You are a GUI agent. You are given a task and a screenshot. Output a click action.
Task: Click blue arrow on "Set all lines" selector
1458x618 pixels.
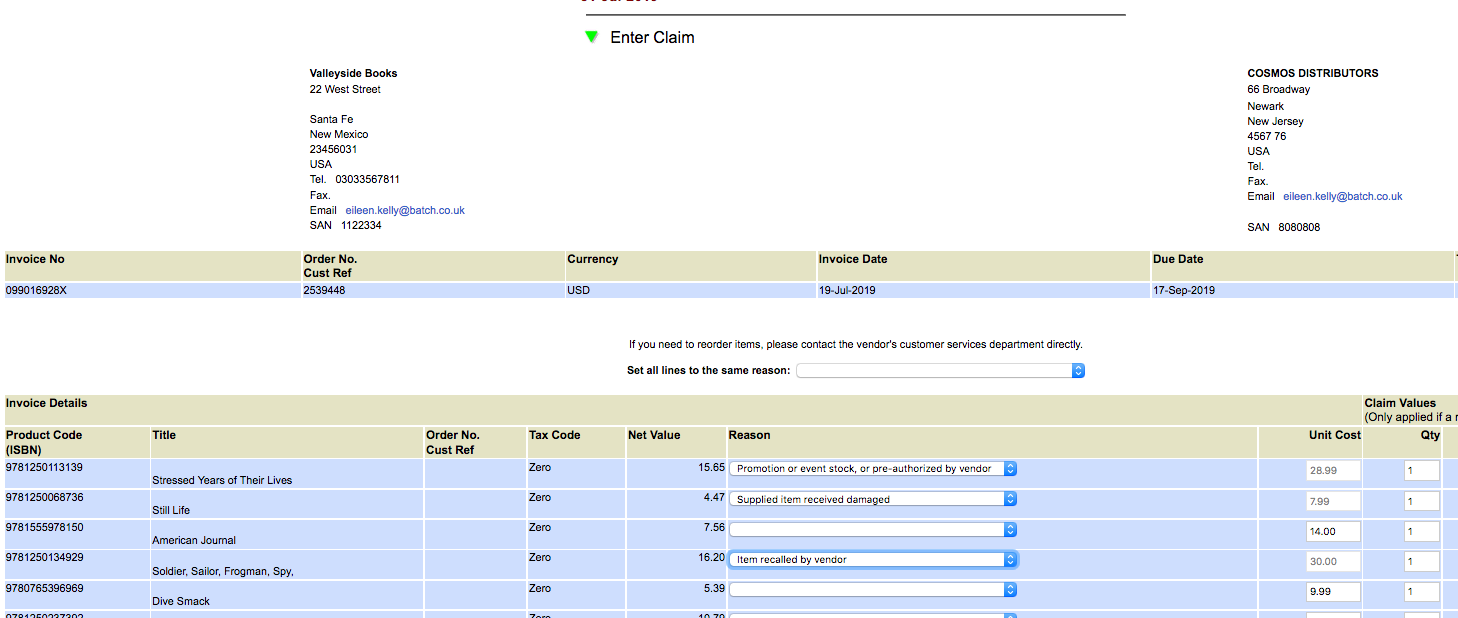point(1077,370)
